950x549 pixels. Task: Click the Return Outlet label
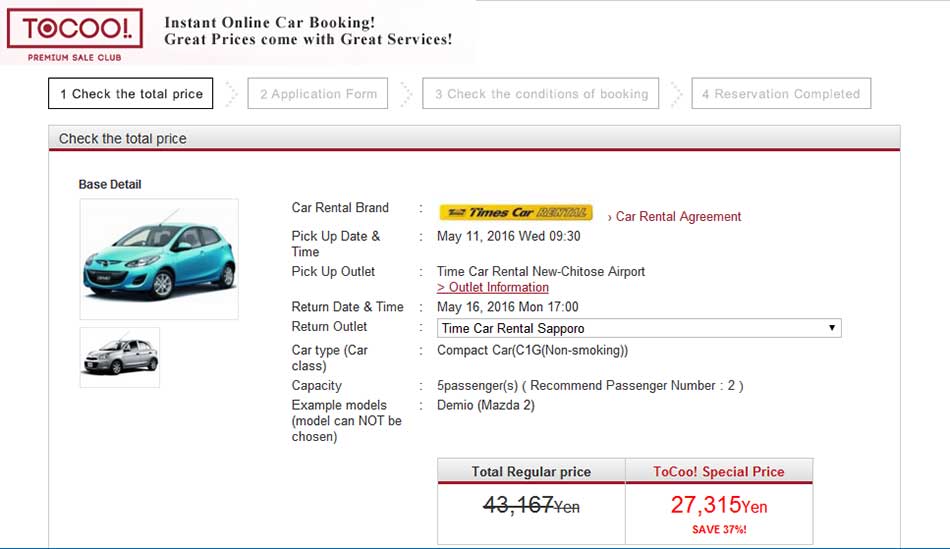[329, 327]
